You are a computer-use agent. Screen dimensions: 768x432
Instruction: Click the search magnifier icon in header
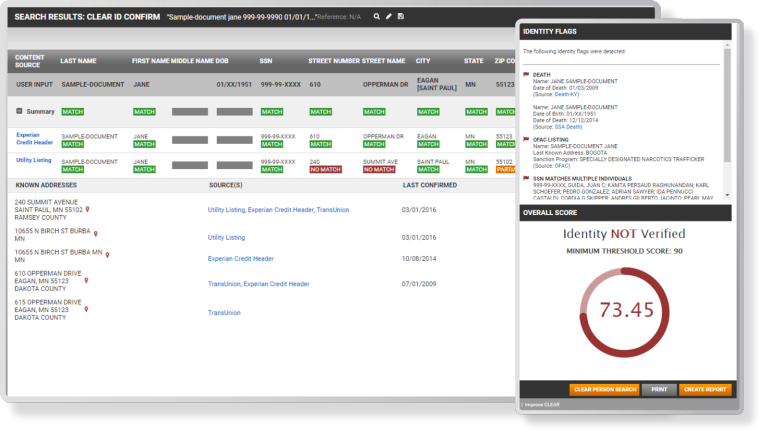(x=377, y=17)
